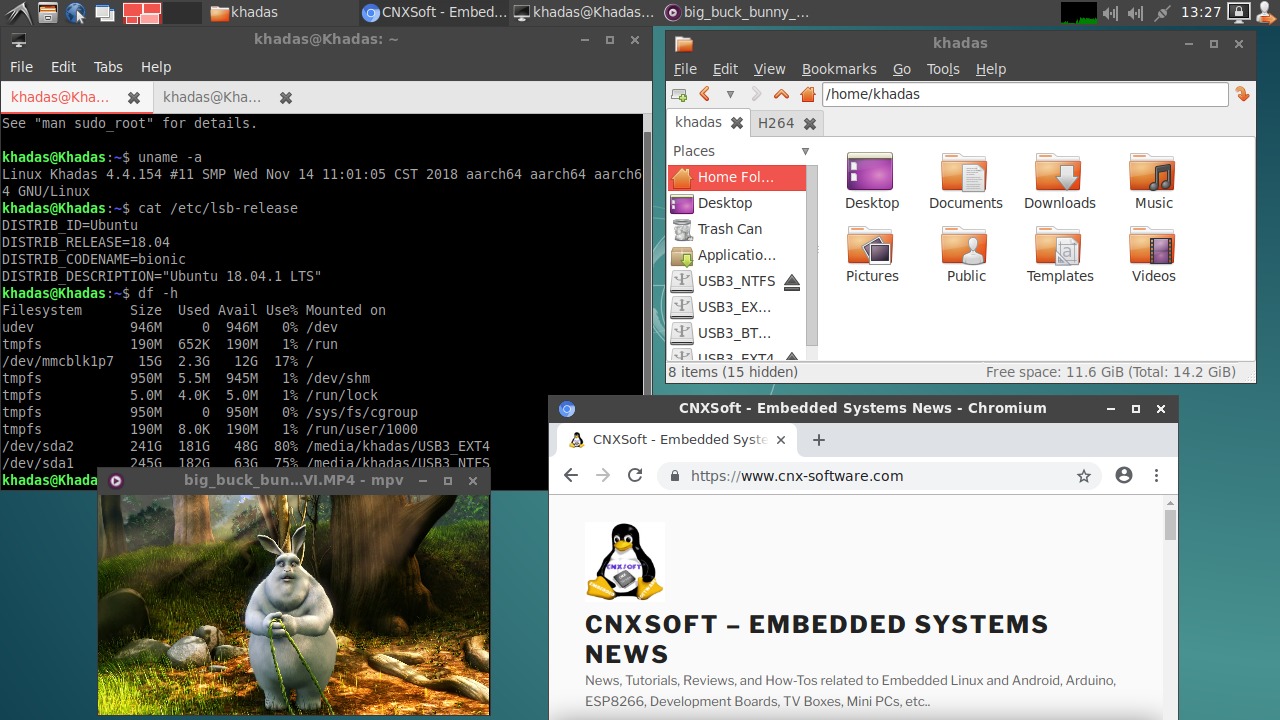Switch to the second empty workspace in pager

pos(182,13)
